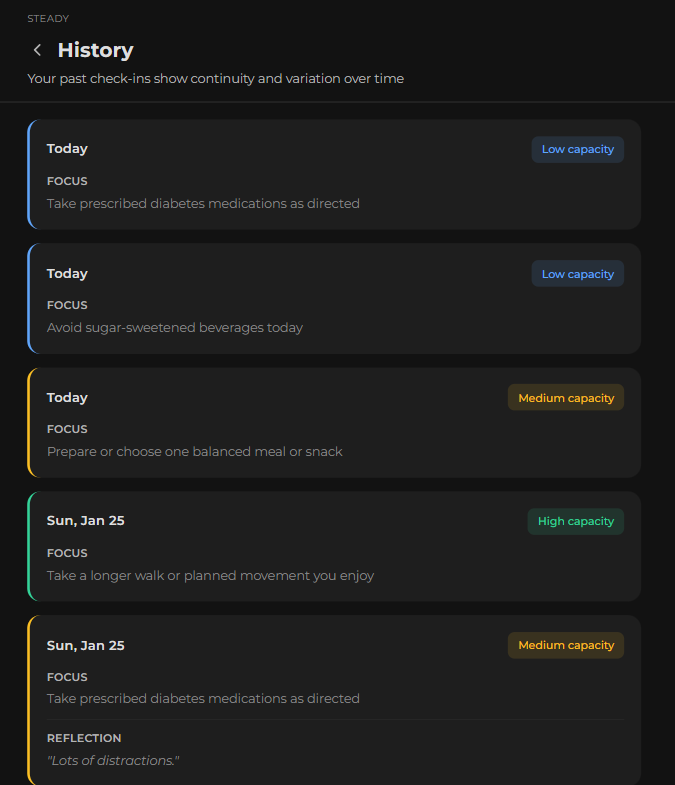Click Low capacity badge on today's medications card
The width and height of the screenshot is (675, 785).
click(x=577, y=150)
